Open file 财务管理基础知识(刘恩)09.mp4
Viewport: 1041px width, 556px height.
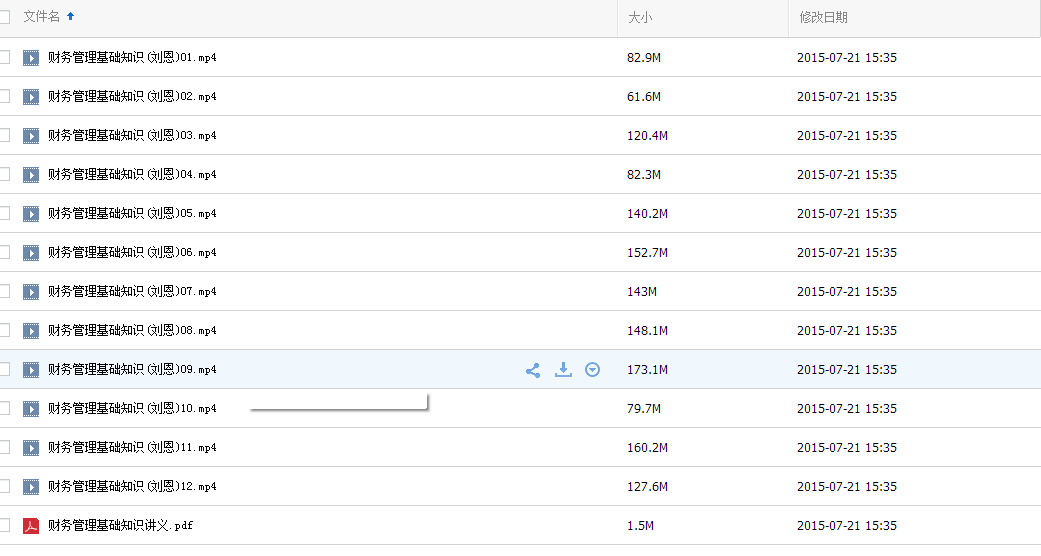click(x=132, y=369)
